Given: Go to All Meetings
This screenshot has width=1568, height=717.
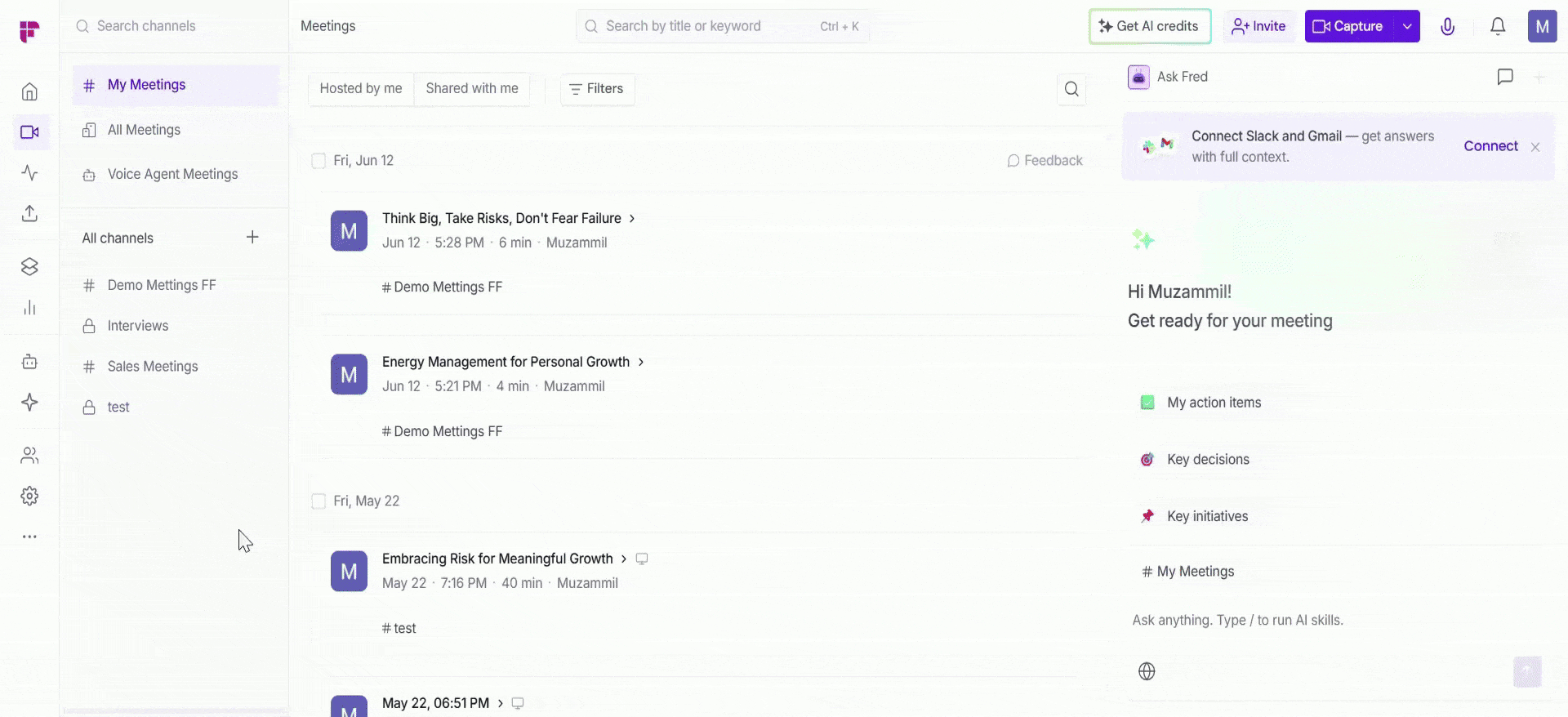Looking at the screenshot, I should pos(176,130).
